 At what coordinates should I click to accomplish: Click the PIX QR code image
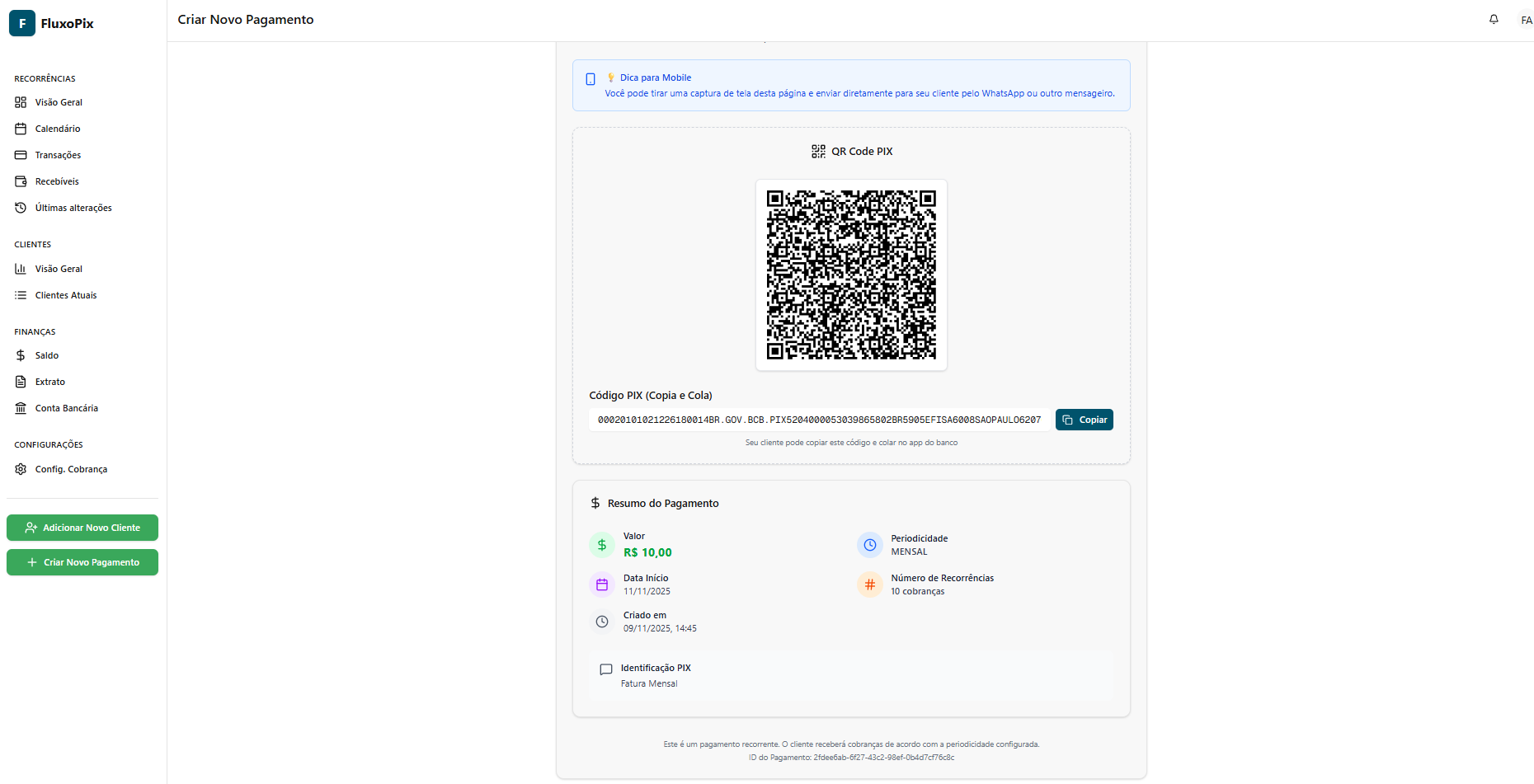click(851, 275)
